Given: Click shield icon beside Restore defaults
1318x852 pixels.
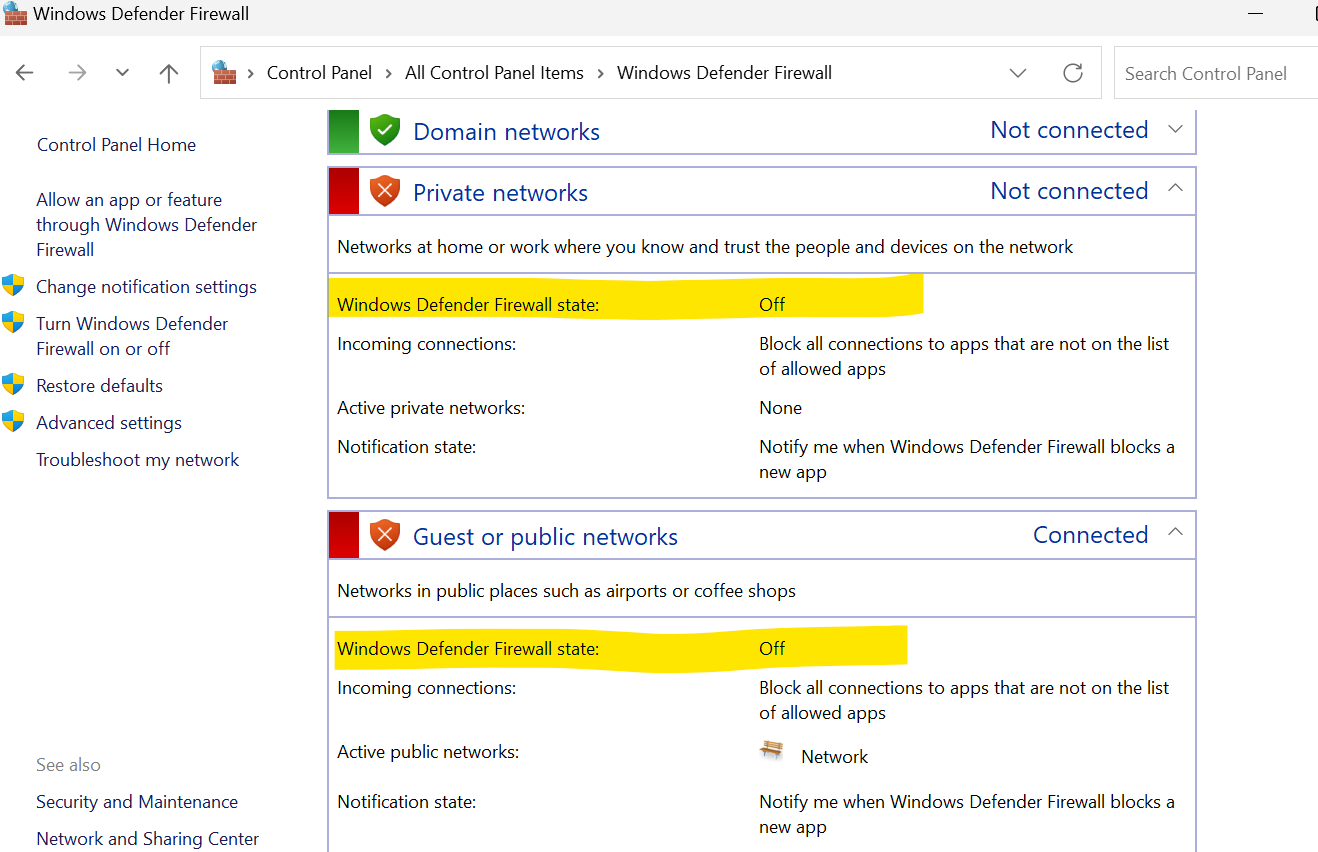Looking at the screenshot, I should 13,384.
